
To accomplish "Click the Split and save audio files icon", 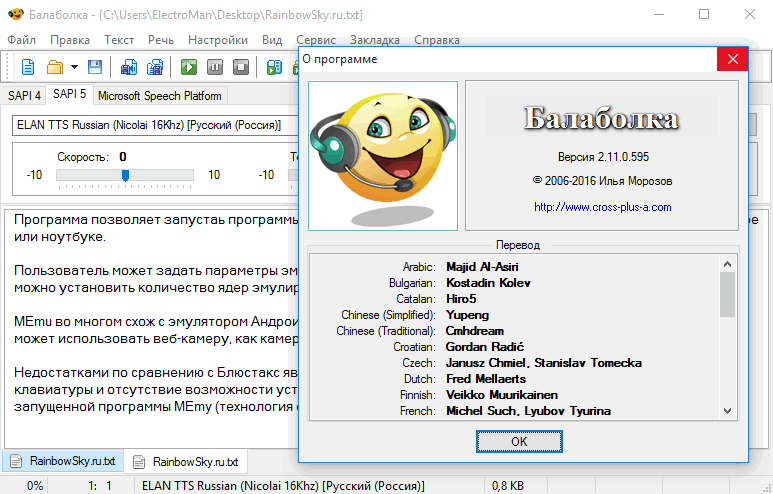I will [x=155, y=67].
